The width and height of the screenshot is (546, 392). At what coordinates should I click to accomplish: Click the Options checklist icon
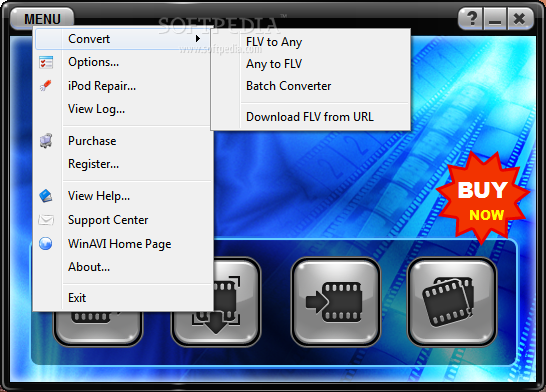[46, 62]
